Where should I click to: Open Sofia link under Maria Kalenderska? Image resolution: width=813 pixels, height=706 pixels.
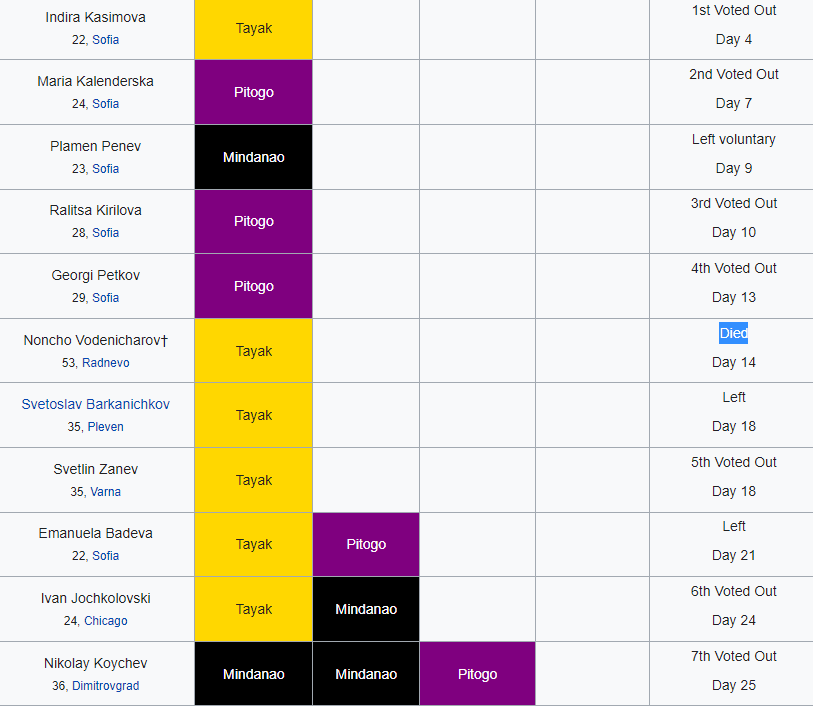pos(105,104)
